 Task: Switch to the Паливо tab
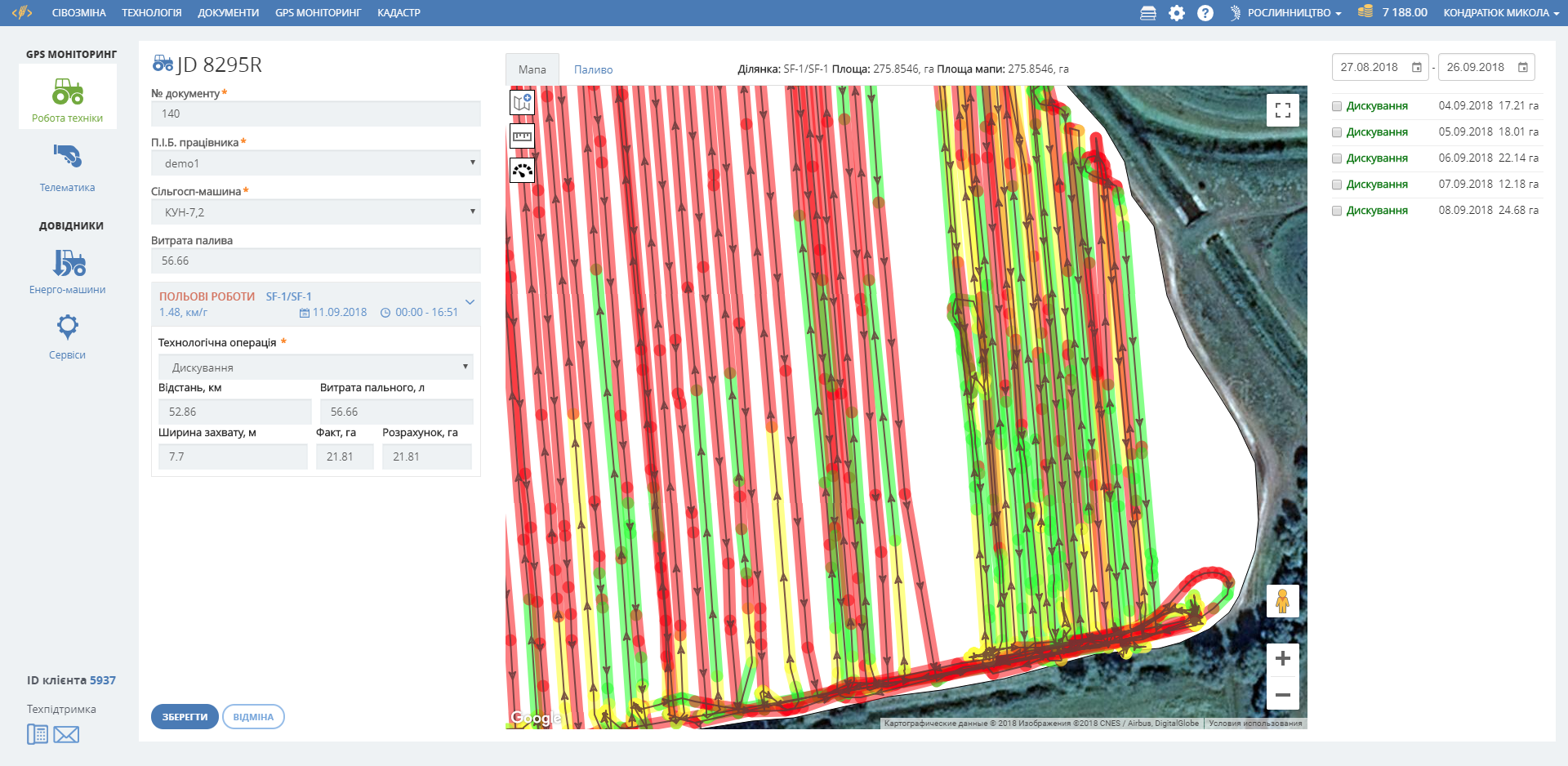tap(593, 69)
